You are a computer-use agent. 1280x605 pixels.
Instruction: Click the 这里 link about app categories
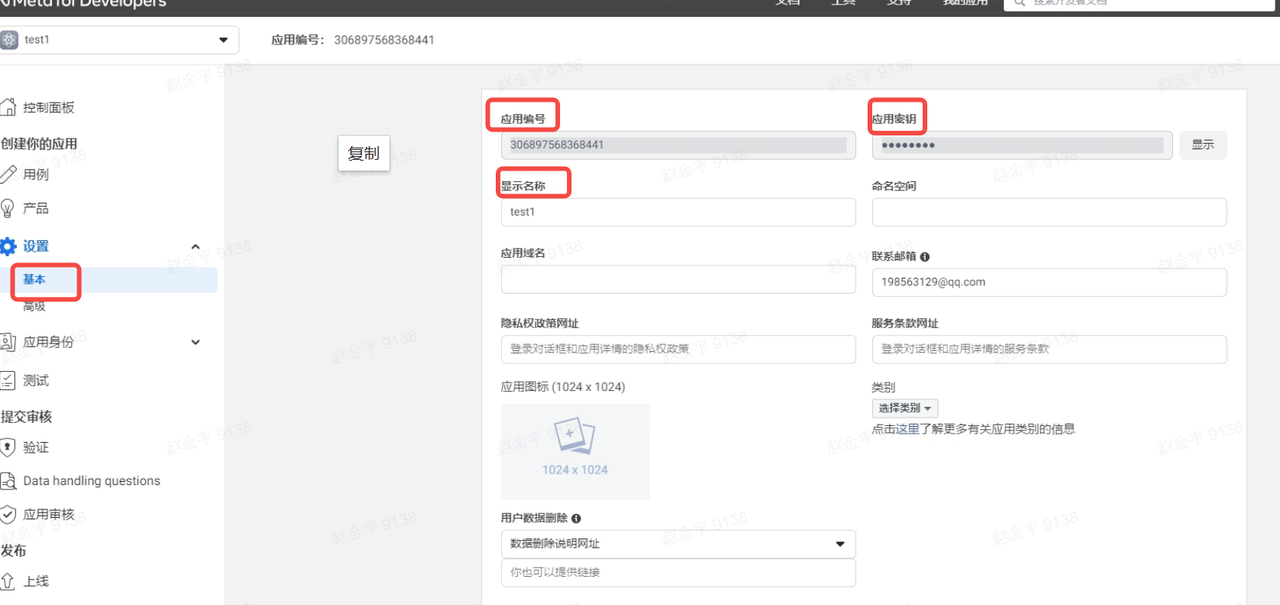click(x=907, y=429)
